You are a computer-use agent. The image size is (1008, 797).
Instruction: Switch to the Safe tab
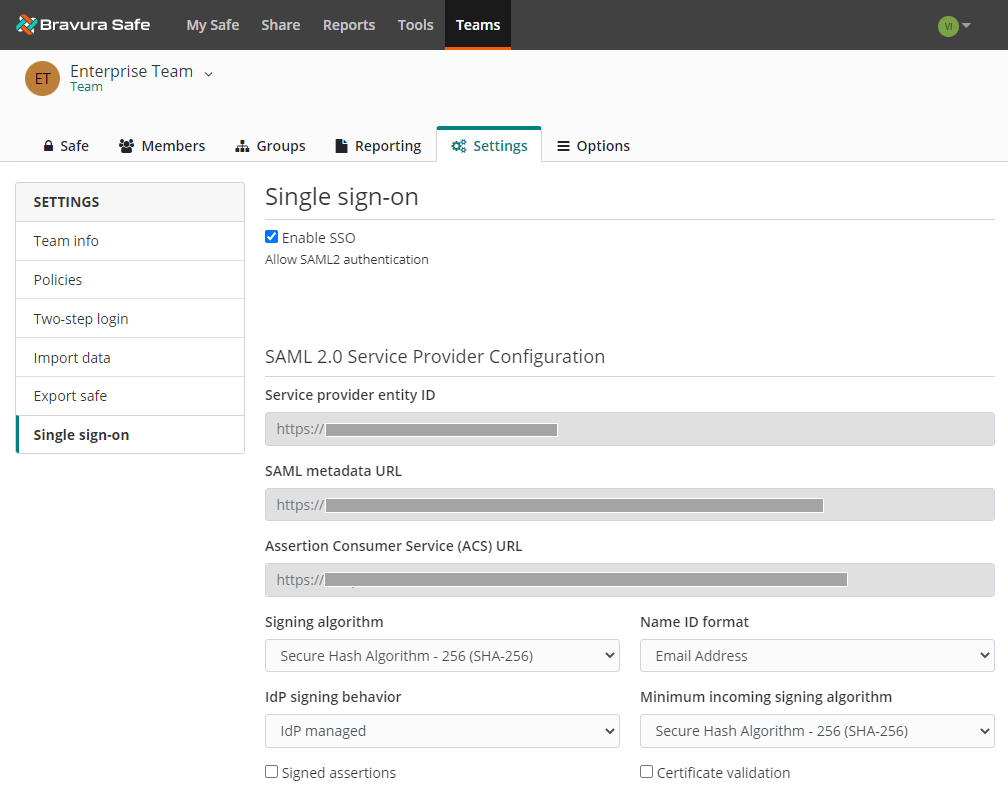(x=66, y=146)
